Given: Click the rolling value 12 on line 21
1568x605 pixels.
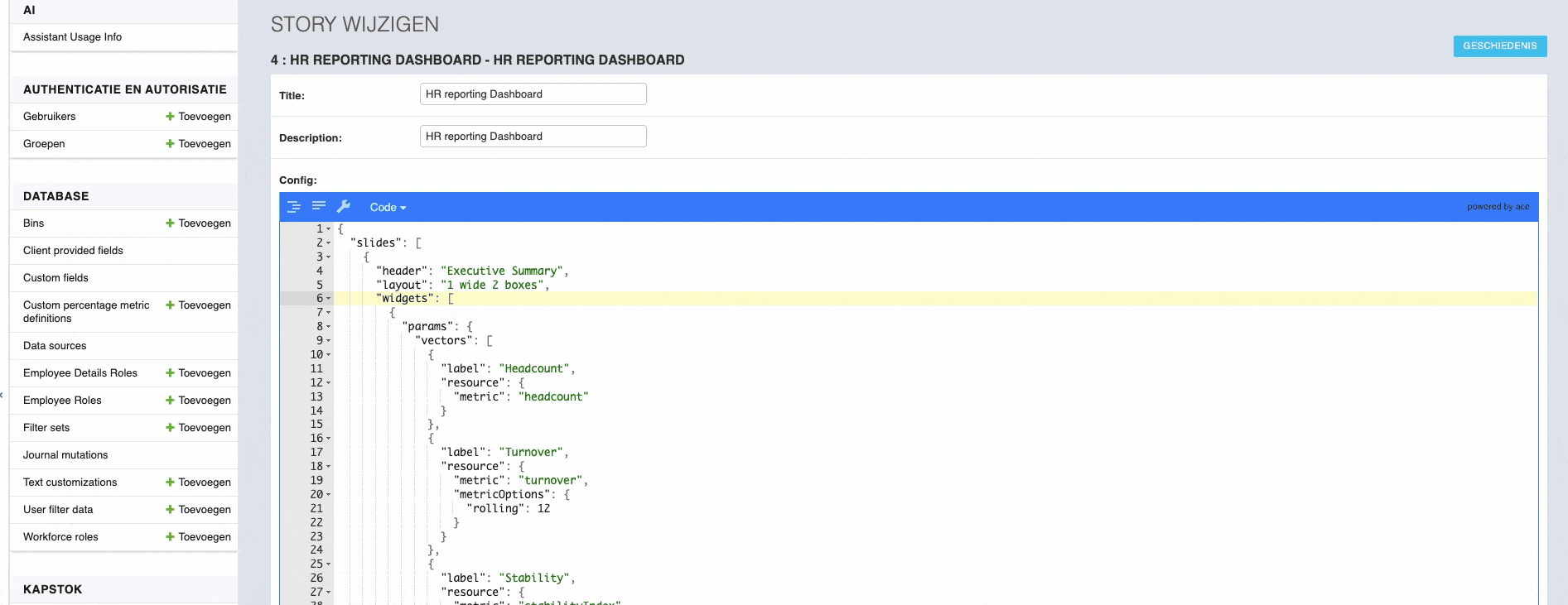Looking at the screenshot, I should (543, 509).
